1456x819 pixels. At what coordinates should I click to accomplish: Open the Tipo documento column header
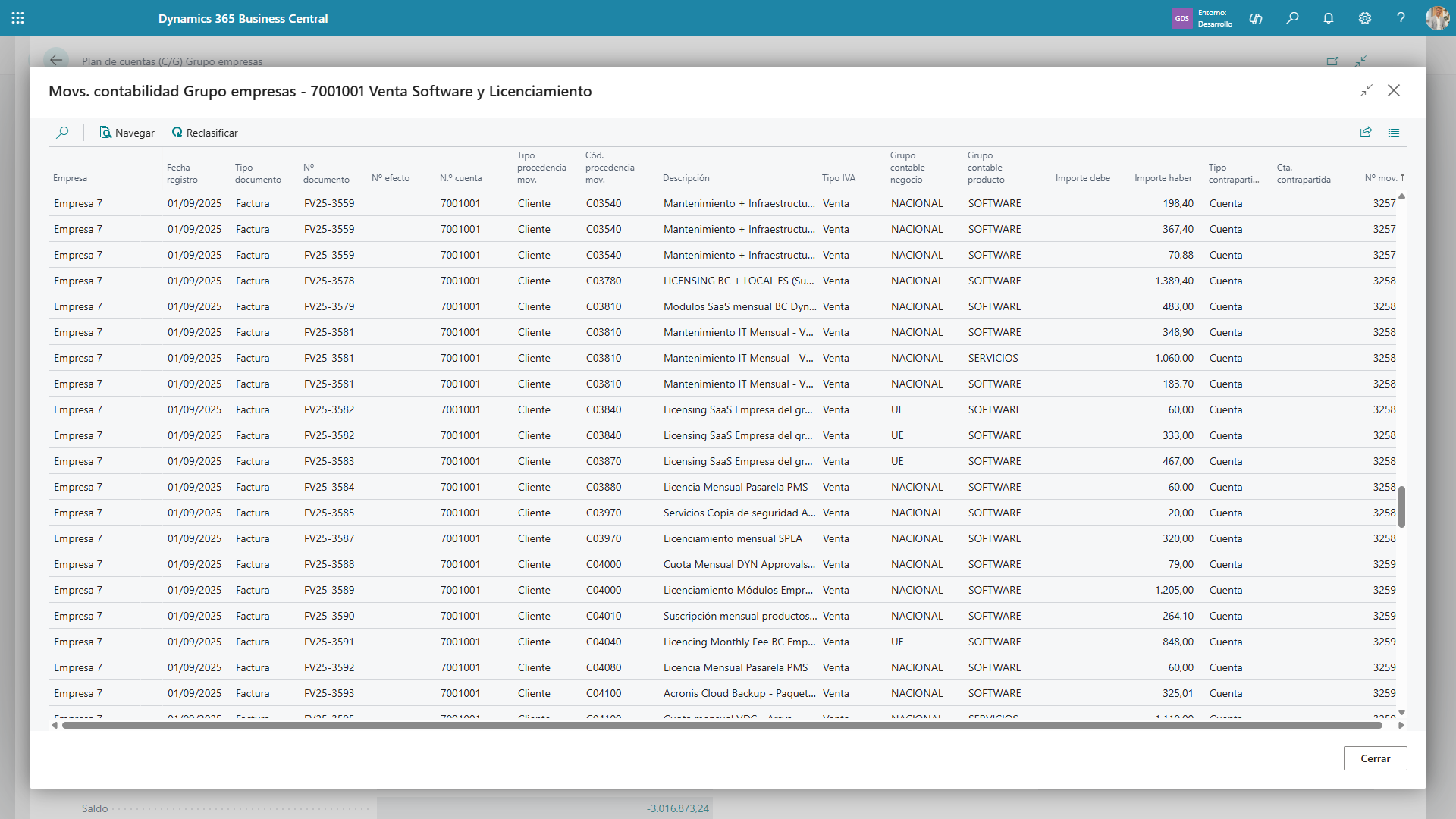click(258, 174)
